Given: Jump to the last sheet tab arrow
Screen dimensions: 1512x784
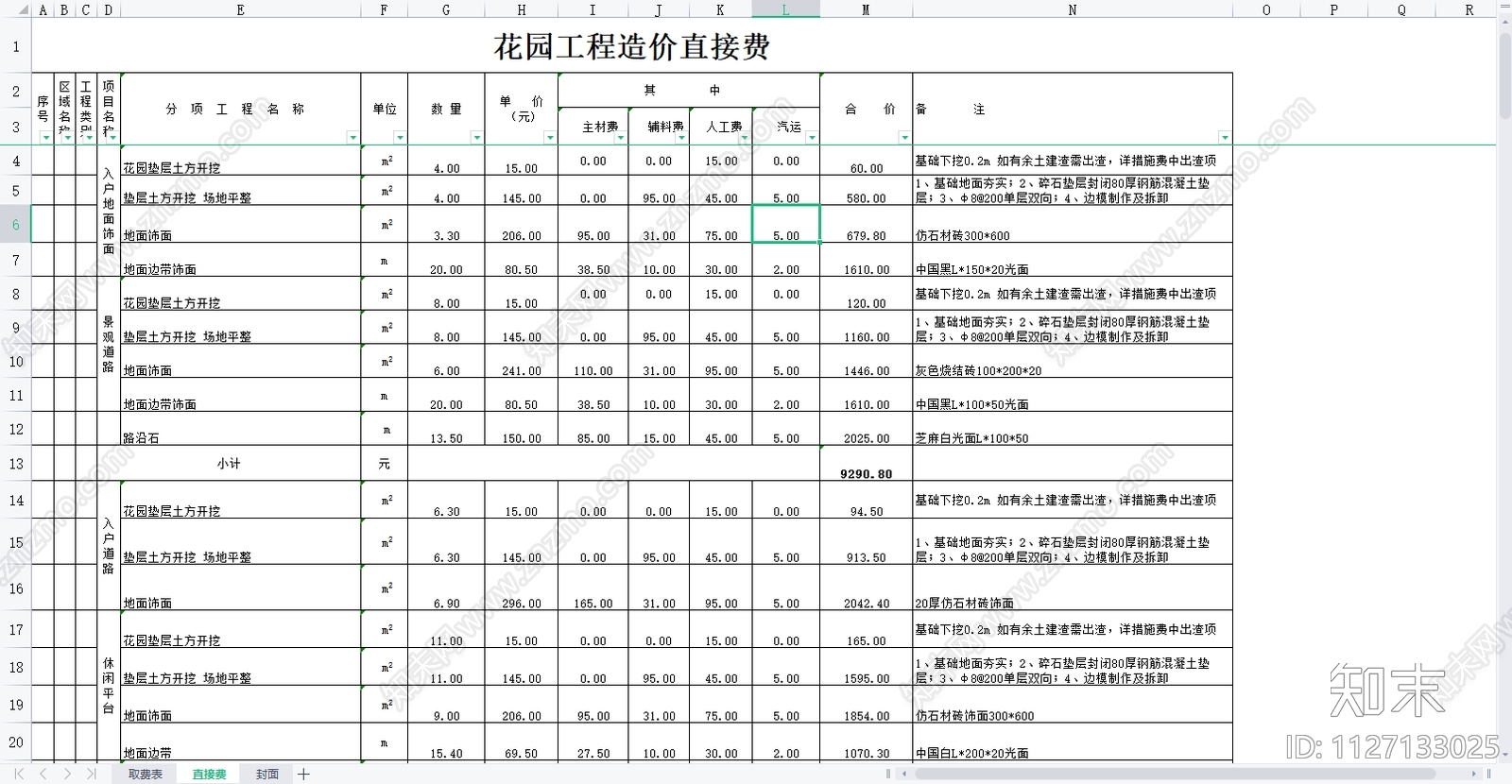Looking at the screenshot, I should (91, 774).
